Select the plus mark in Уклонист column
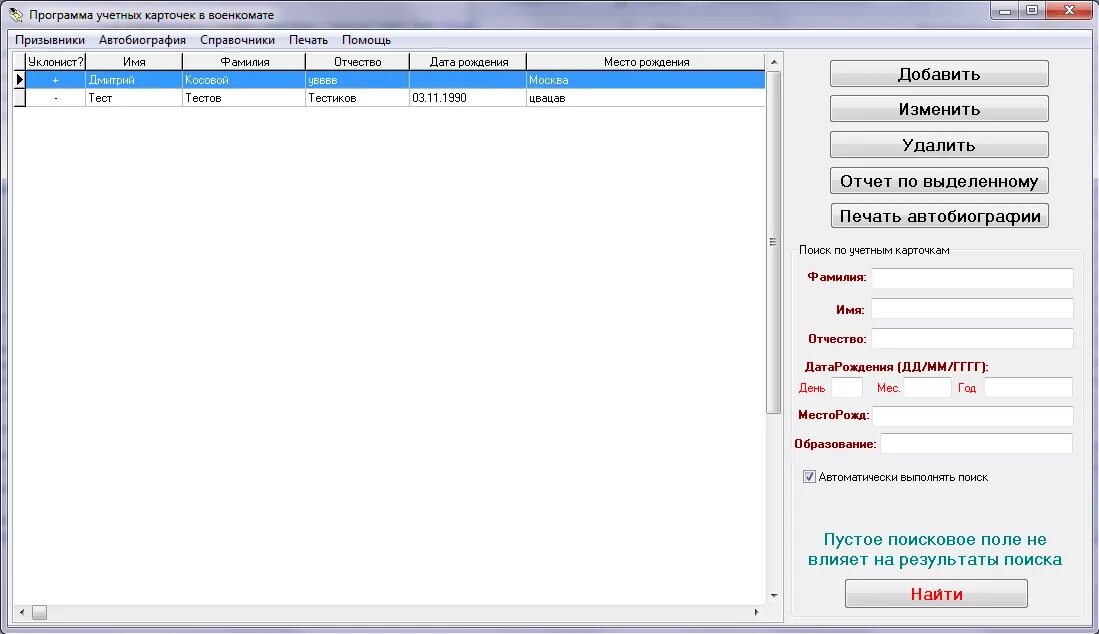 55,80
